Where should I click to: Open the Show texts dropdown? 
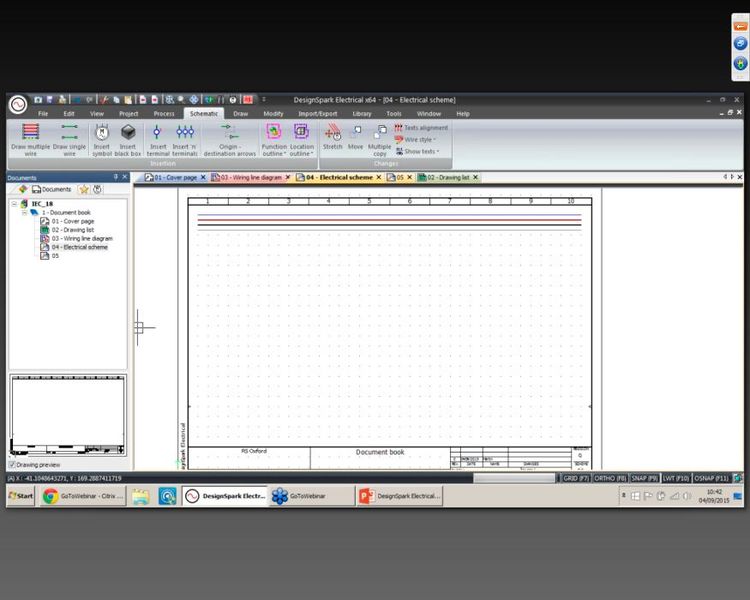pos(418,151)
